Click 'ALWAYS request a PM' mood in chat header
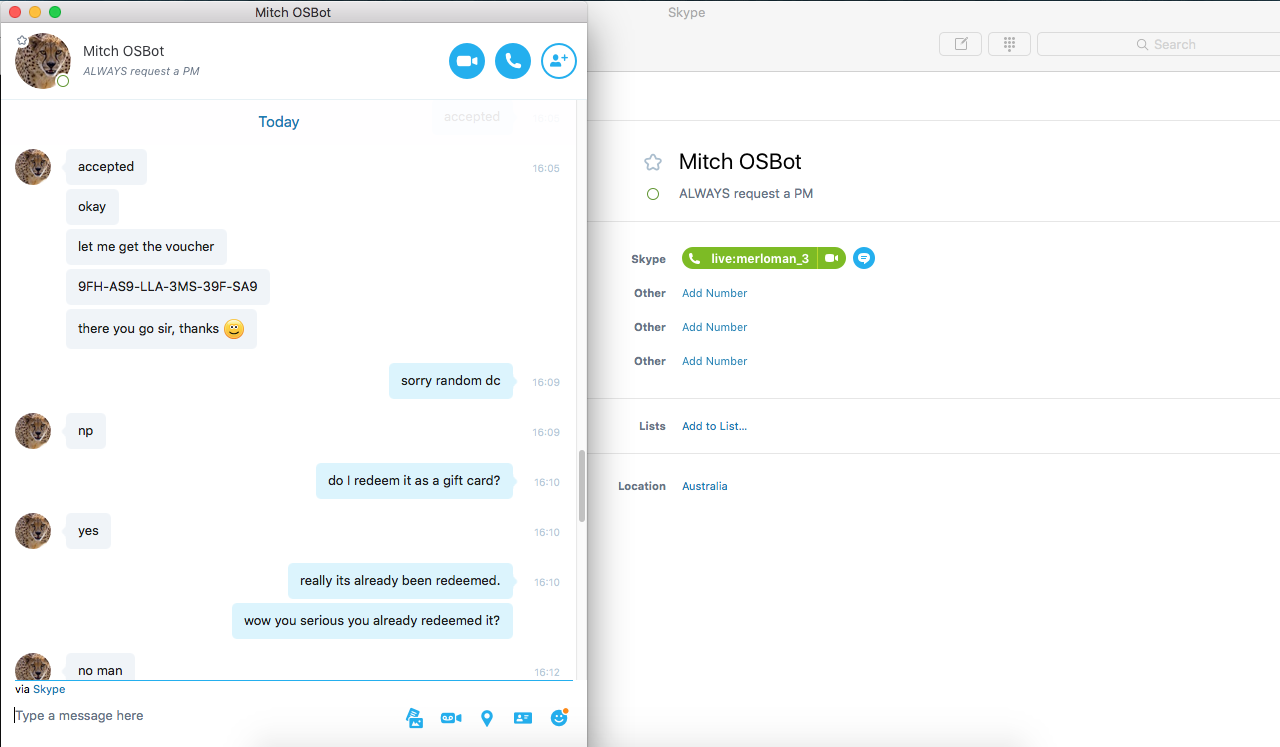The width and height of the screenshot is (1280, 747). coord(141,71)
